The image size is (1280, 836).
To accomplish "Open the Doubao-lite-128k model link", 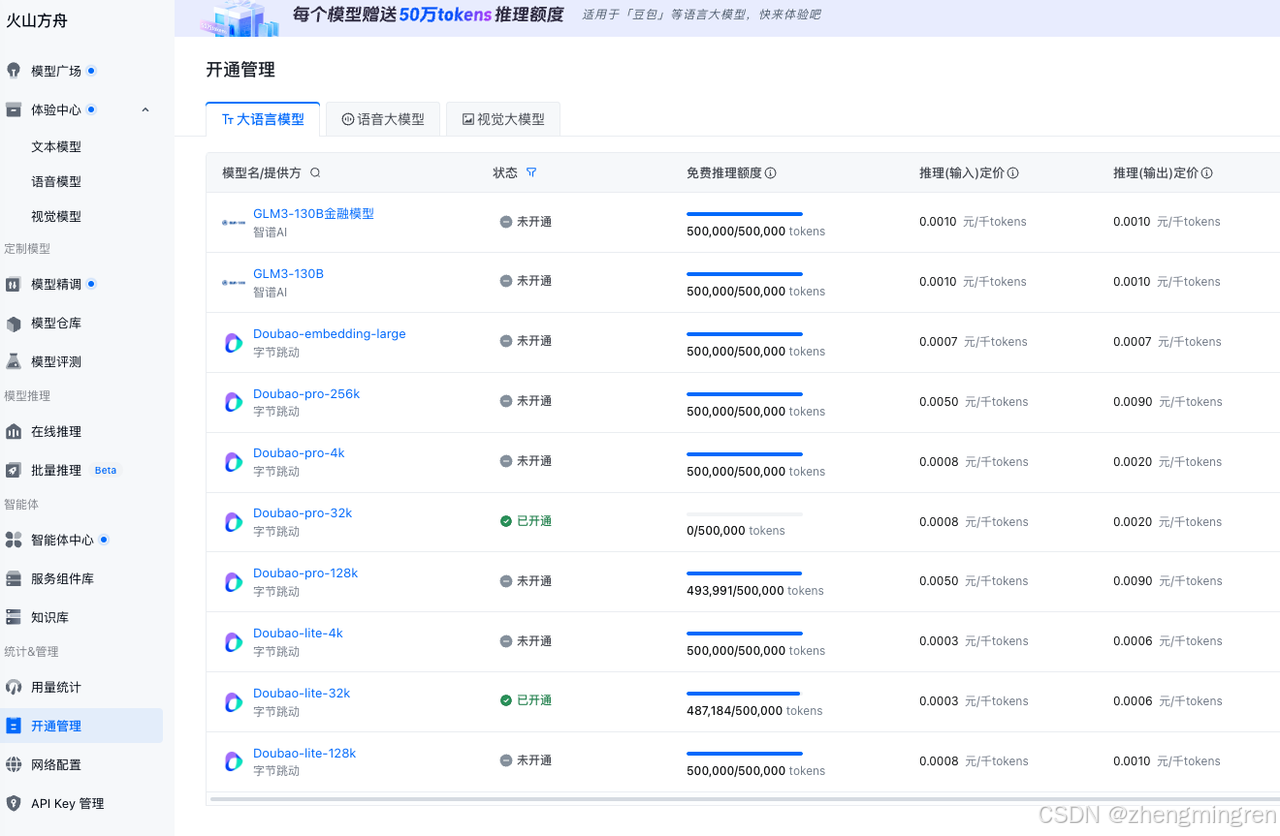I will click(x=304, y=753).
